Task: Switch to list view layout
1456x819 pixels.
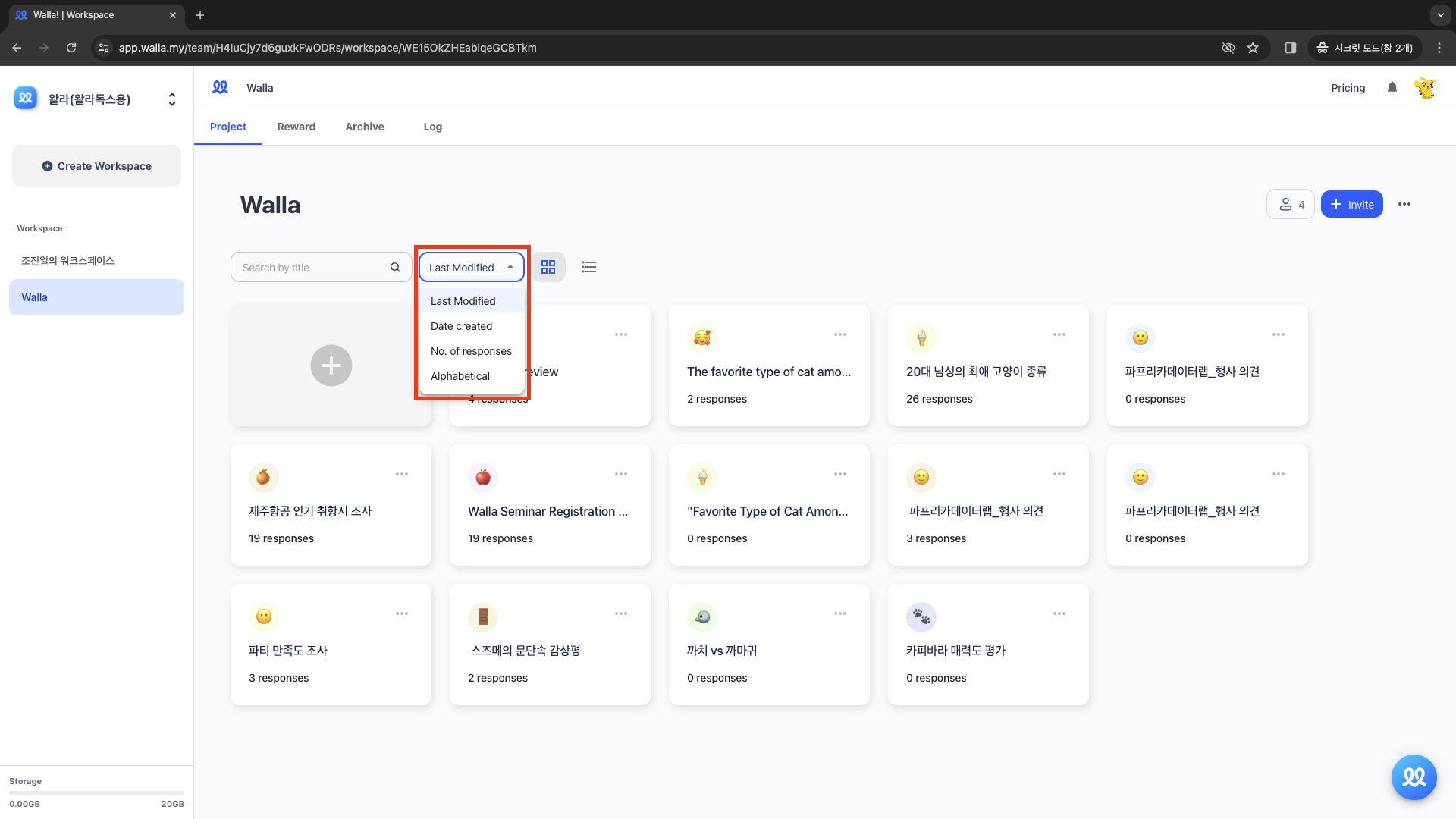Action: point(589,267)
